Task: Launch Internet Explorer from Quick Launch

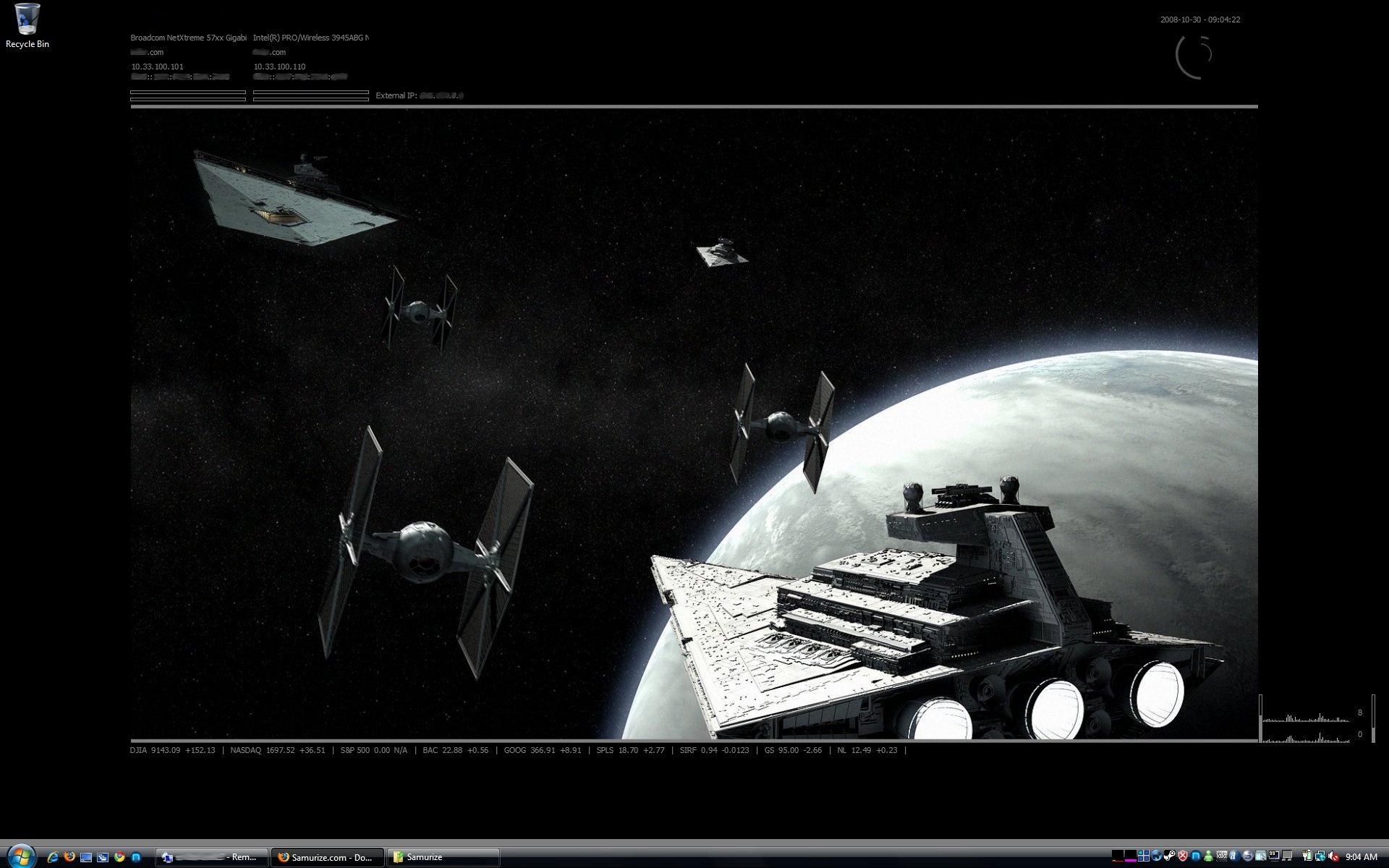Action: point(53,857)
